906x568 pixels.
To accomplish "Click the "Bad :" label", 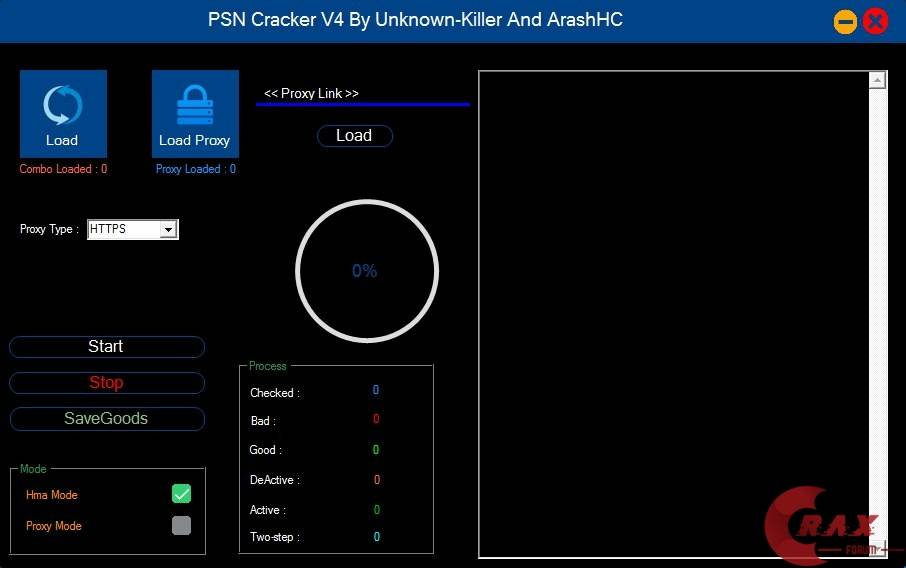I will point(263,421).
